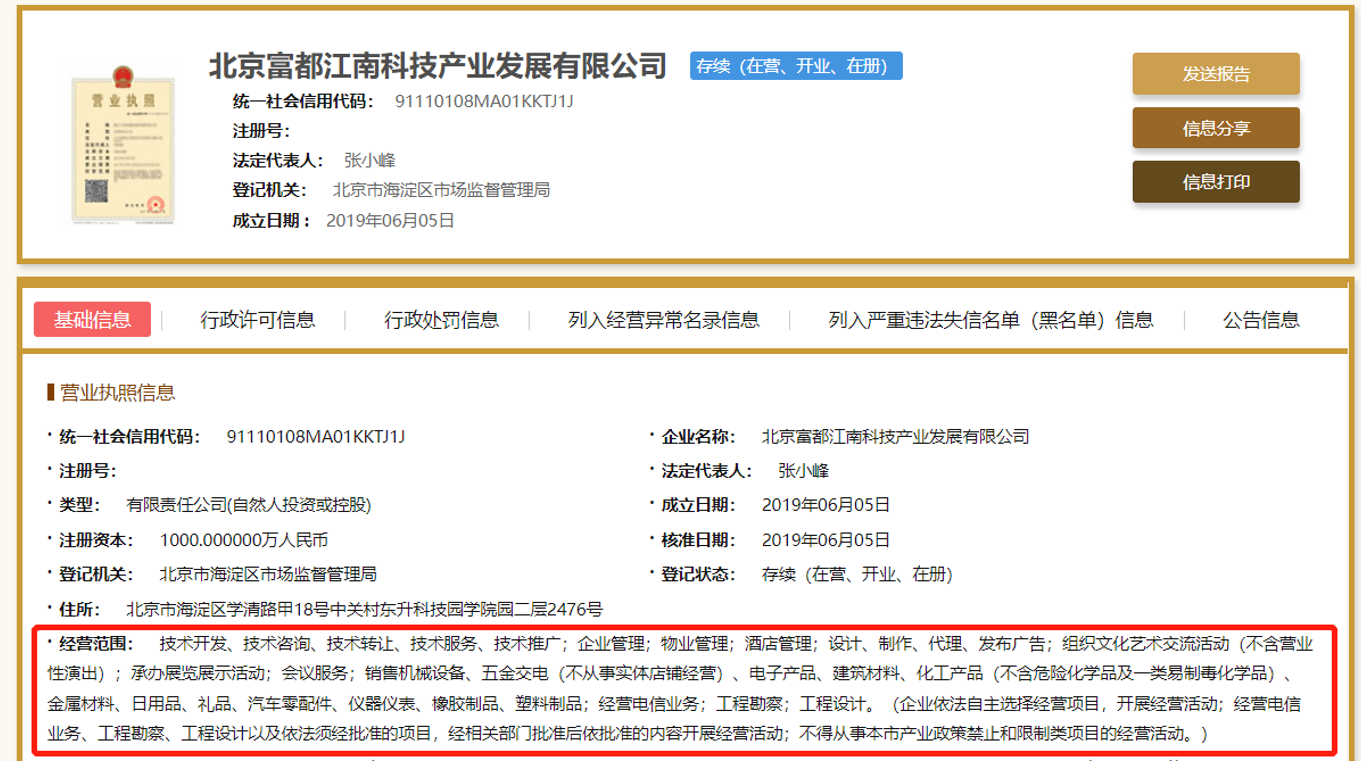Open the business license thumbnail image
This screenshot has height=765, width=1361.
click(122, 148)
